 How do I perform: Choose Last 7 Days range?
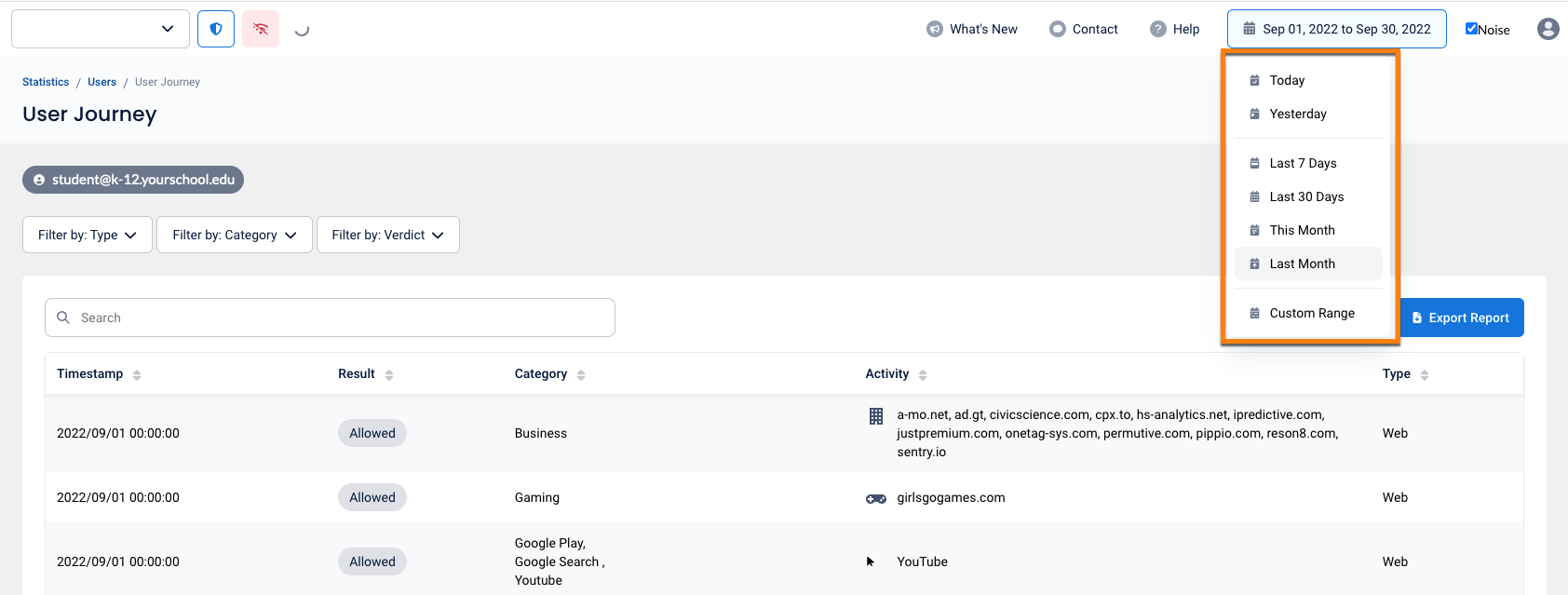point(1308,163)
